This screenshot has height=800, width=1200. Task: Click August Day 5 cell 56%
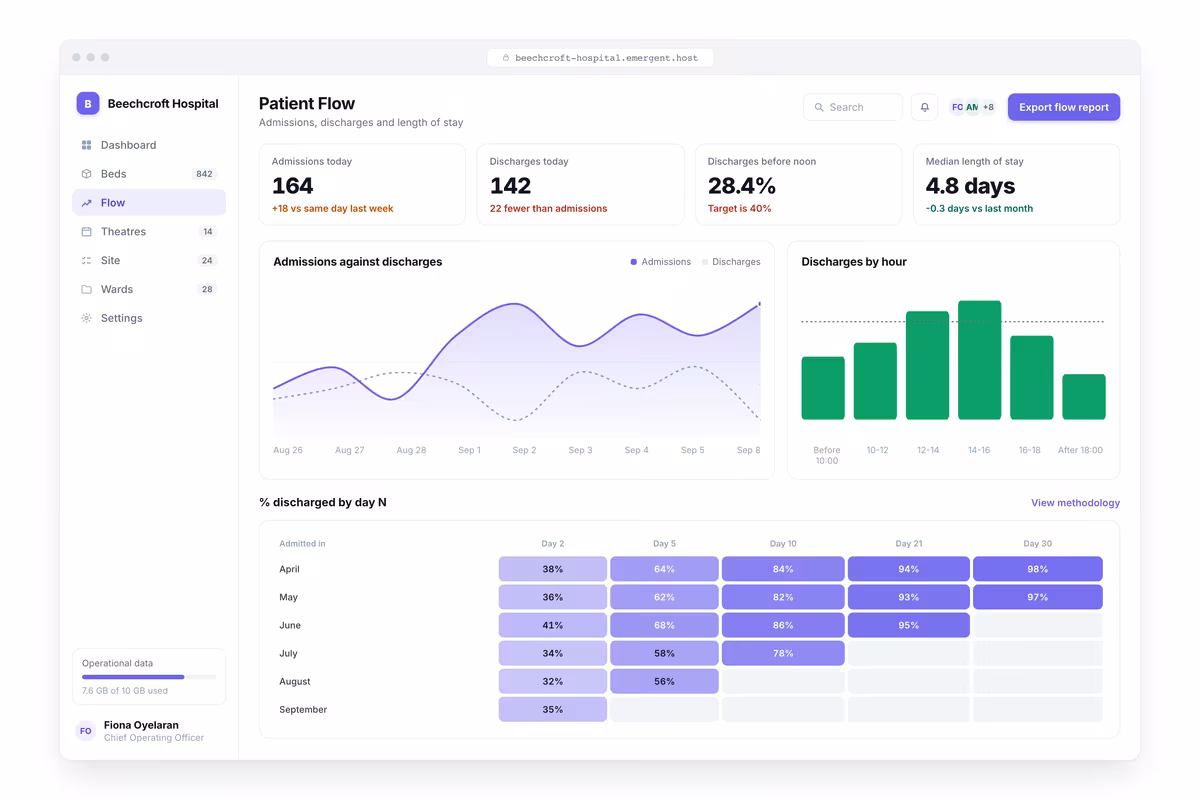click(x=664, y=681)
